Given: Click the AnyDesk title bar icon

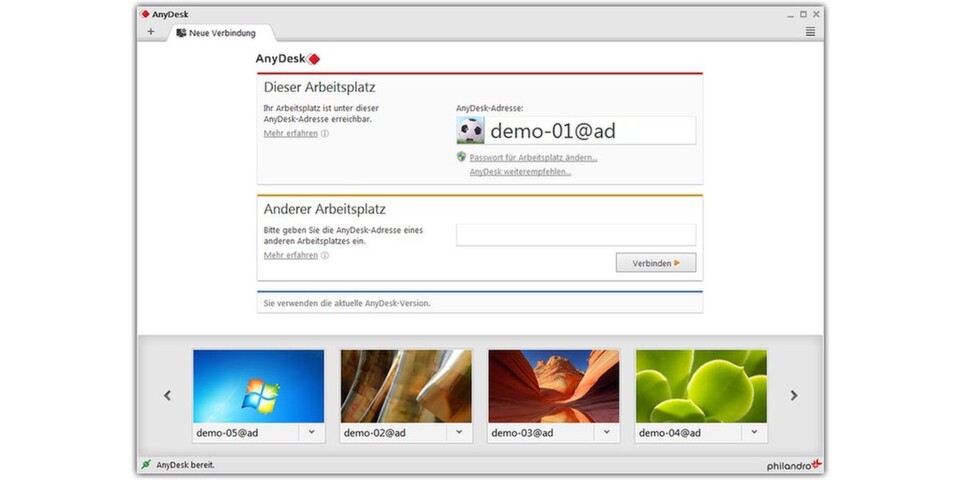Looking at the screenshot, I should 145,14.
